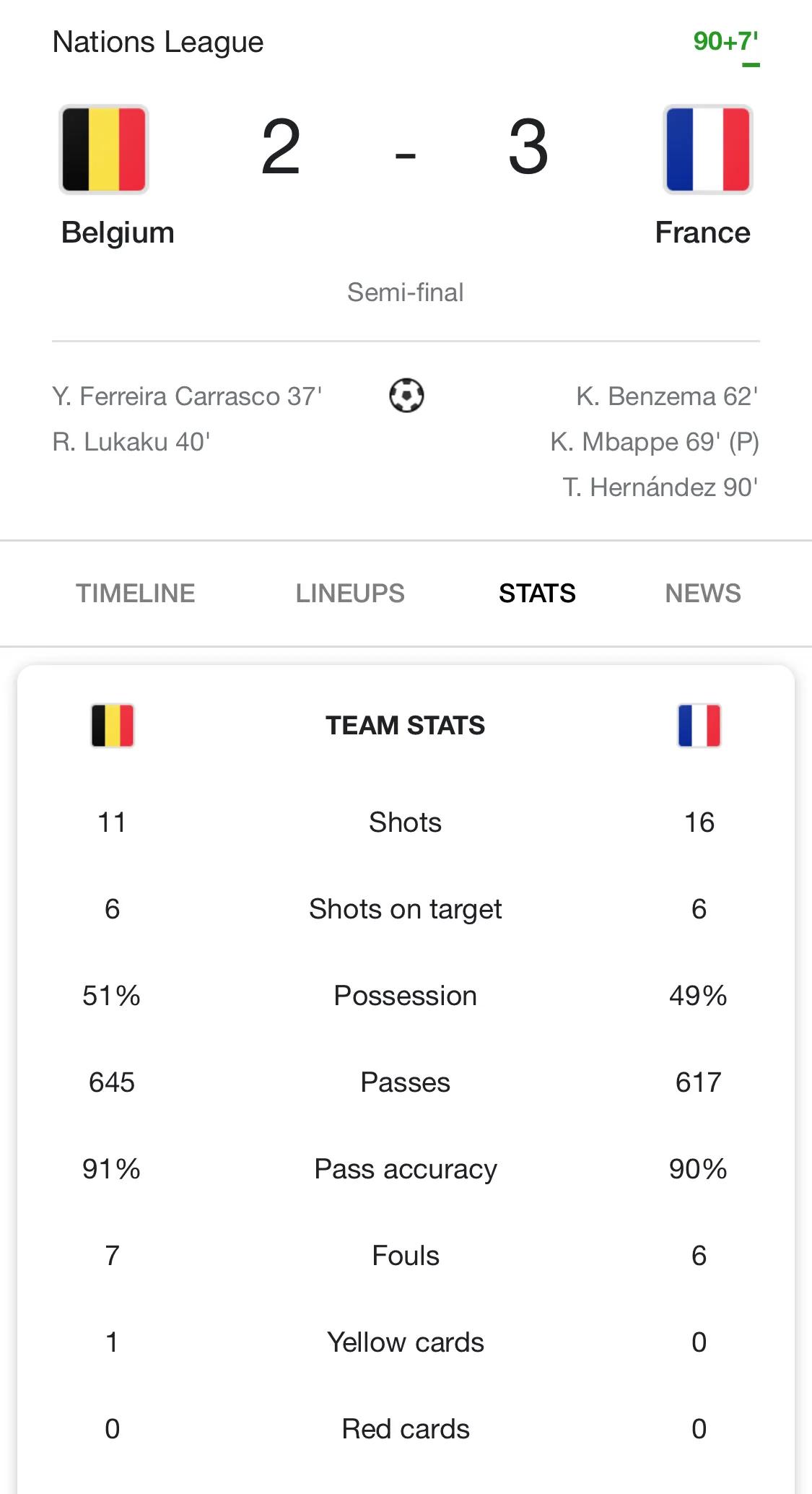The width and height of the screenshot is (812, 1494).
Task: Select the STATS tab
Action: point(537,594)
